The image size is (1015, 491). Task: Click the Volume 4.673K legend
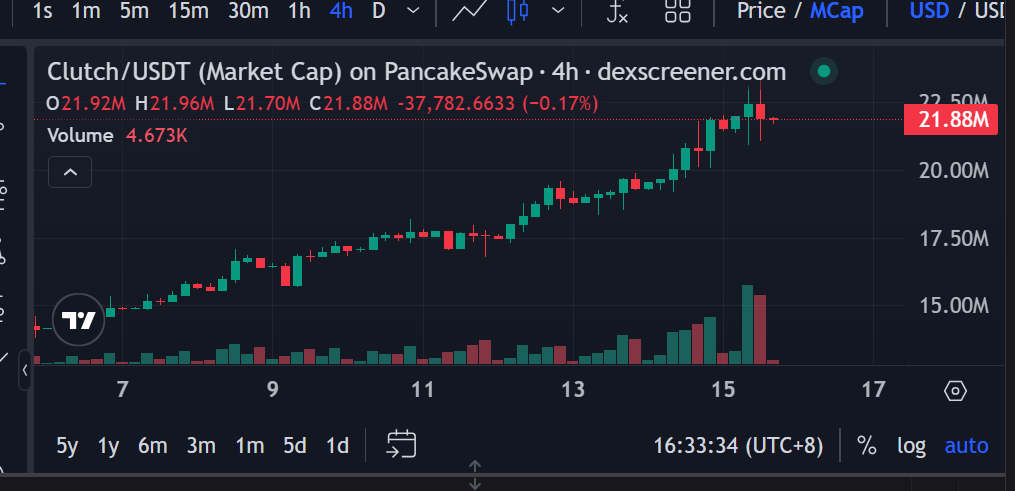pyautogui.click(x=117, y=136)
